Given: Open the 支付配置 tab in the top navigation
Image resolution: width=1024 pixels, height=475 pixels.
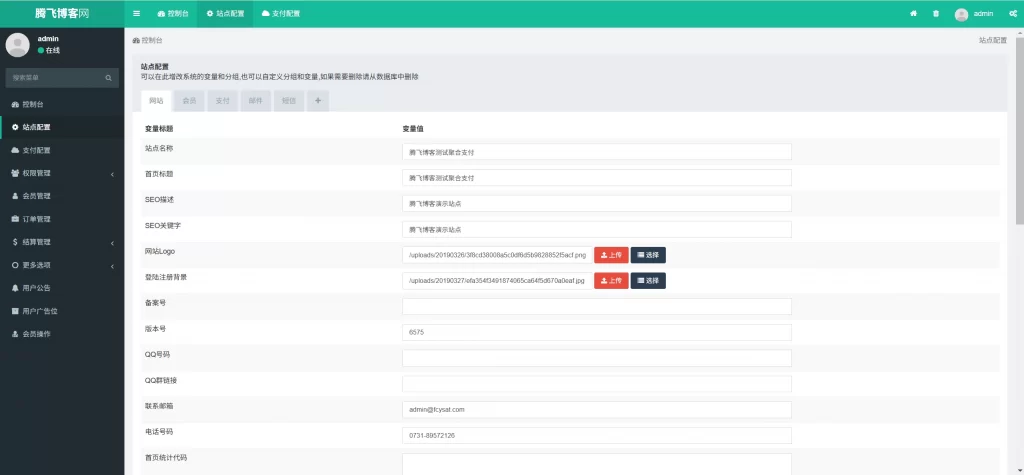Looking at the screenshot, I should pos(280,14).
